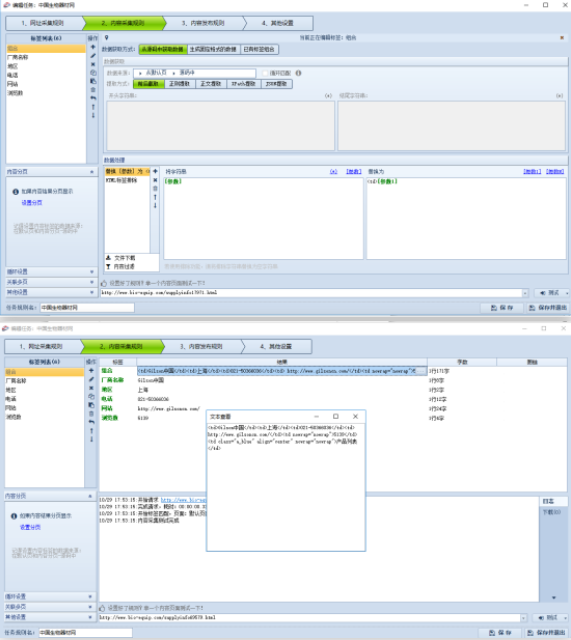Enable the 循环匹配 checkbox
The width and height of the screenshot is (571, 640).
(x=265, y=73)
